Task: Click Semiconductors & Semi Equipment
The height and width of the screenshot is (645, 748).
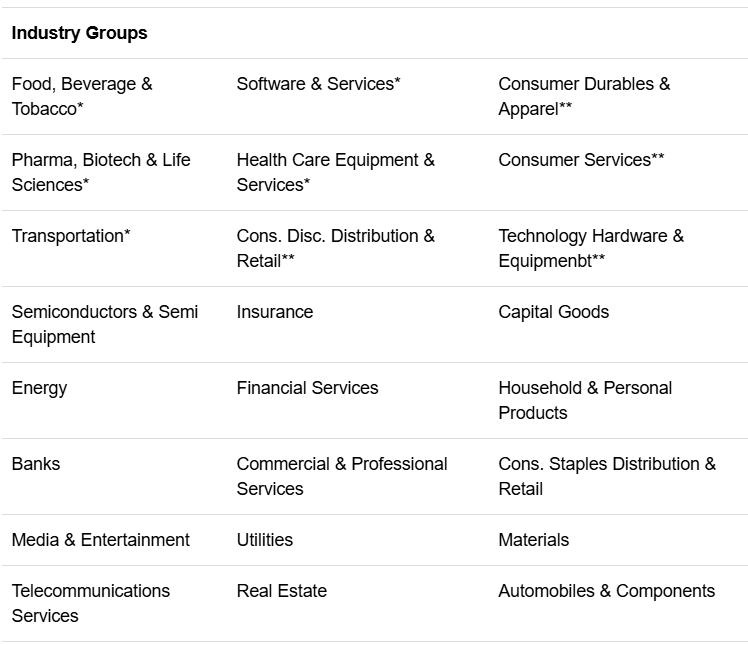Action: [x=105, y=324]
